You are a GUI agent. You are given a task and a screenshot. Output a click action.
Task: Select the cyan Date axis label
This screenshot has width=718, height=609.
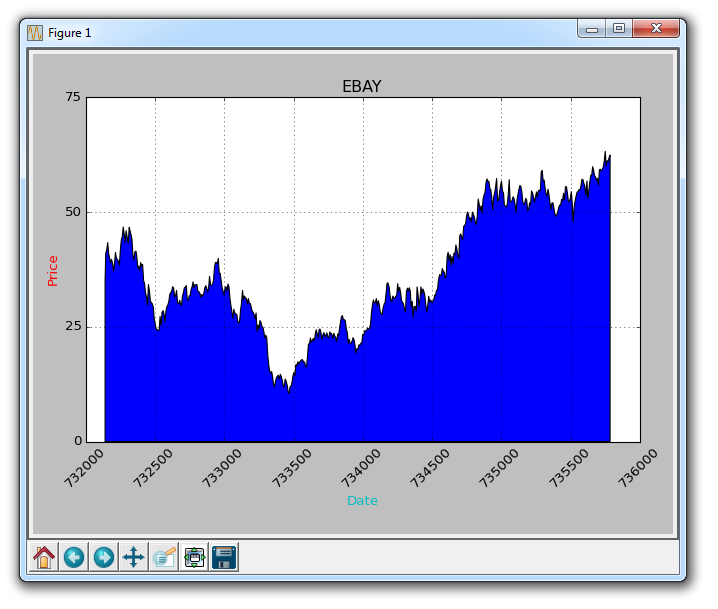tap(362, 500)
